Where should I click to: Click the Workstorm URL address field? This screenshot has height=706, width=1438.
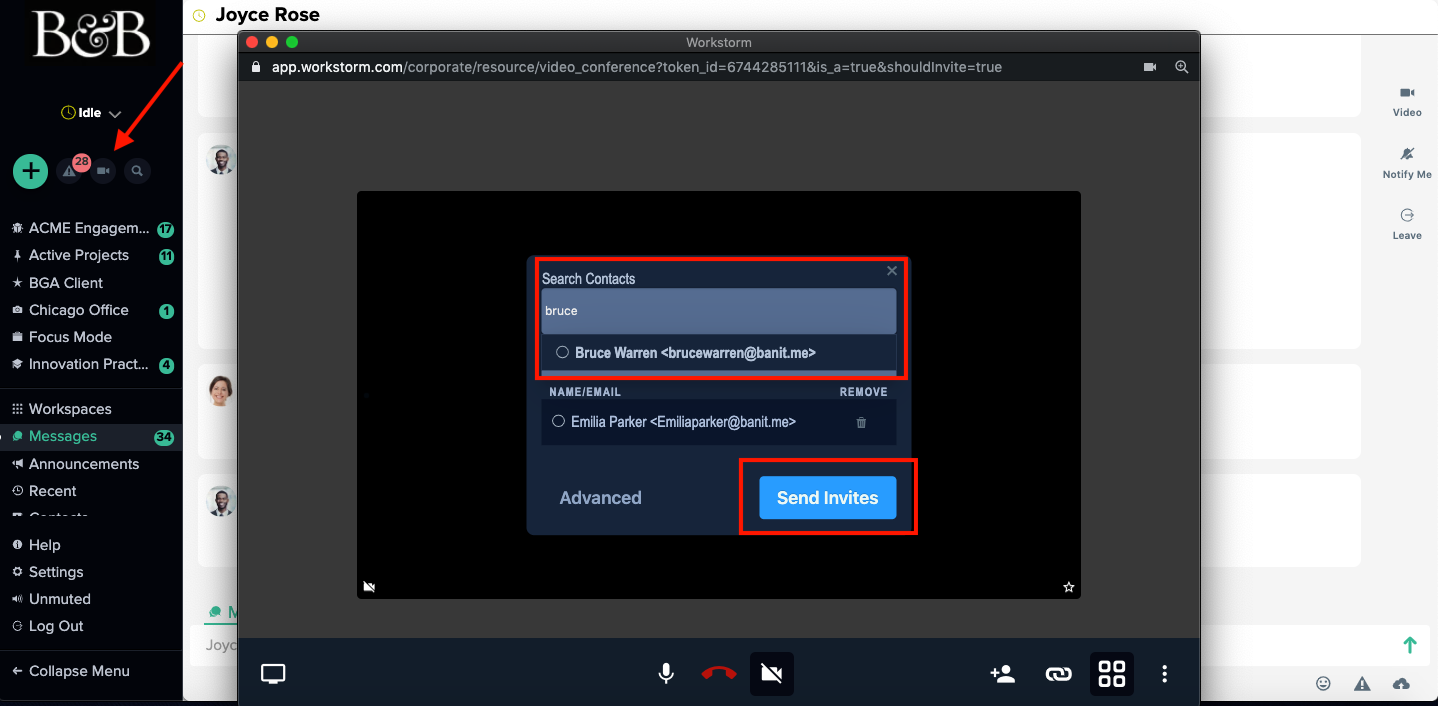tap(636, 67)
